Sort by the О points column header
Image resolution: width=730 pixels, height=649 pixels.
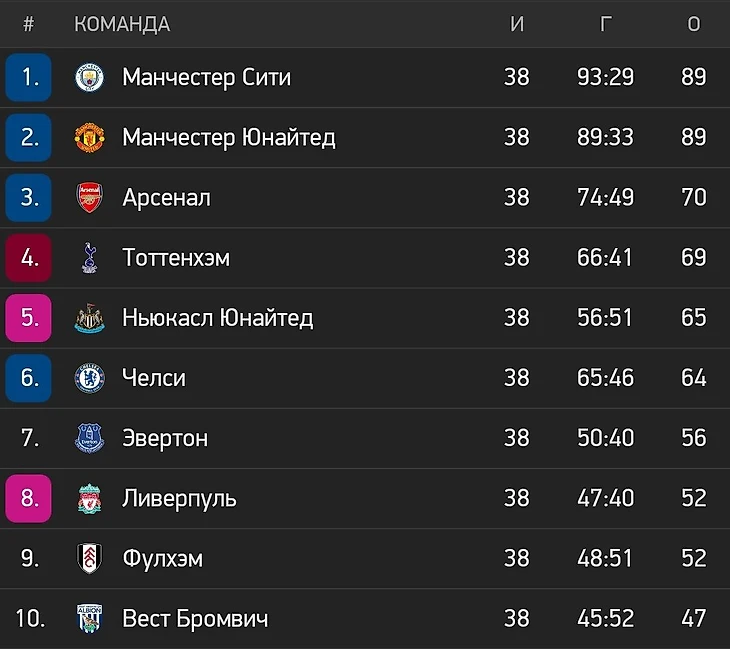point(693,25)
